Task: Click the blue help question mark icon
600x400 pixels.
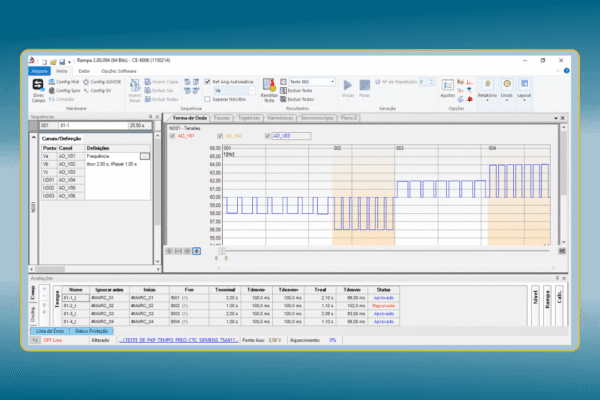Action: [x=567, y=71]
